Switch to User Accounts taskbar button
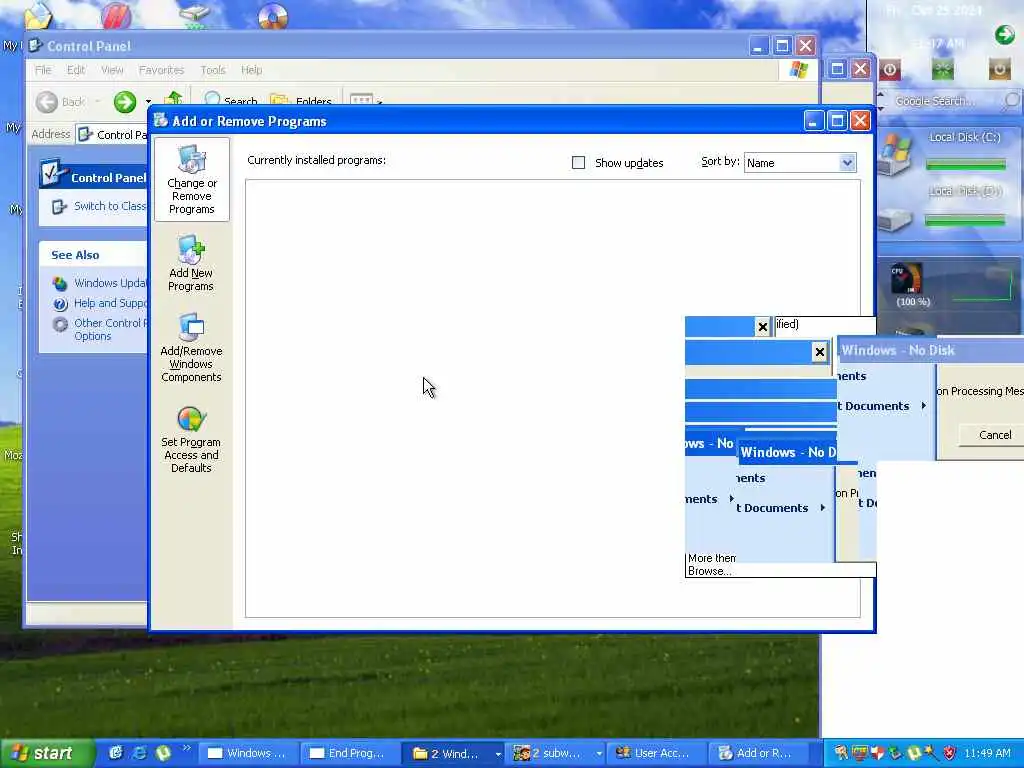The image size is (1024, 768). pos(655,754)
